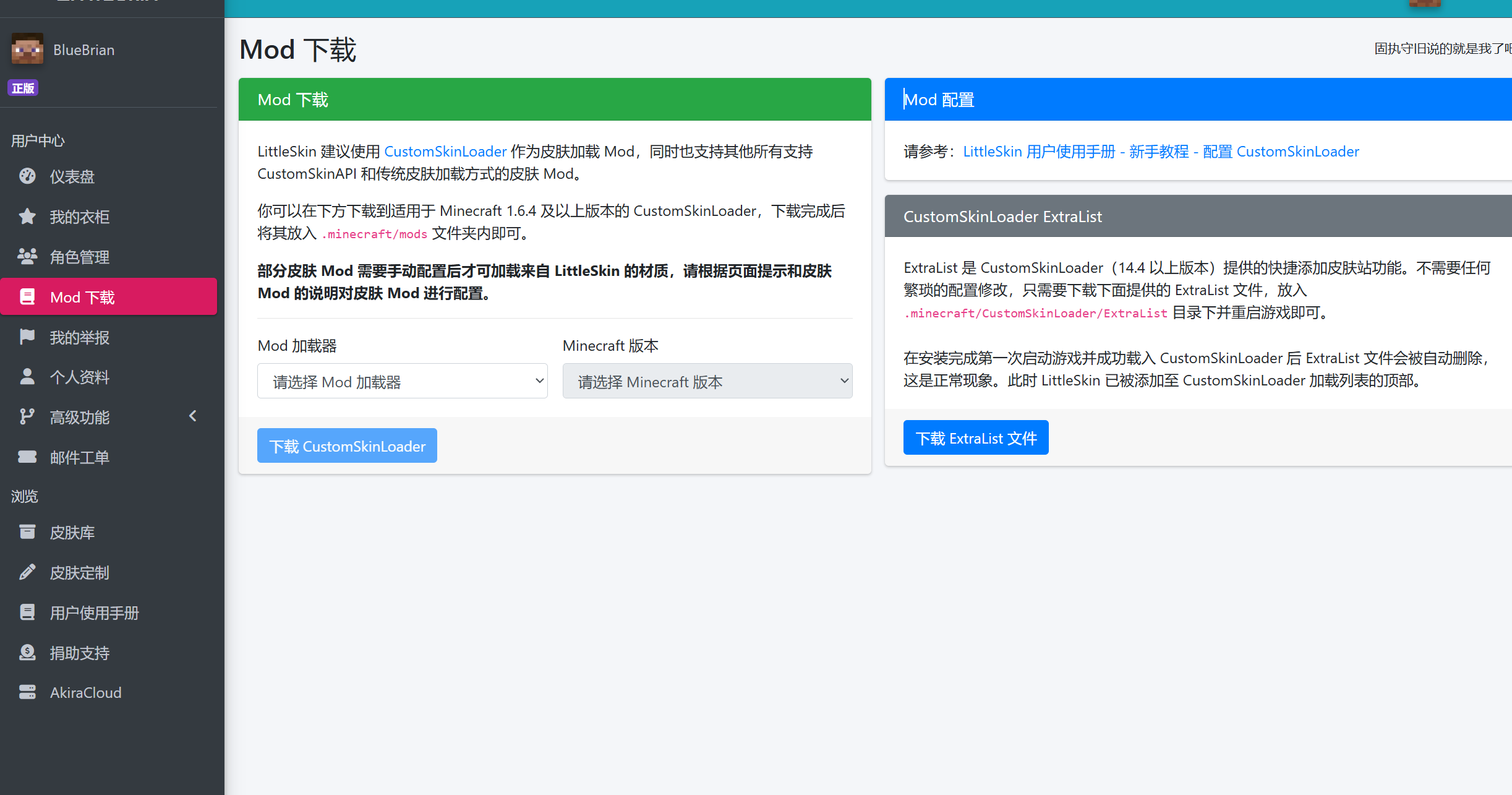Click the ticket icon for 邮件工单
Image resolution: width=1512 pixels, height=795 pixels.
pyautogui.click(x=27, y=457)
